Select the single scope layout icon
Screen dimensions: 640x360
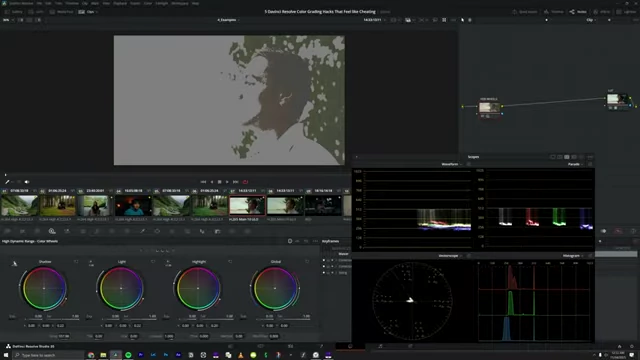tap(553, 157)
